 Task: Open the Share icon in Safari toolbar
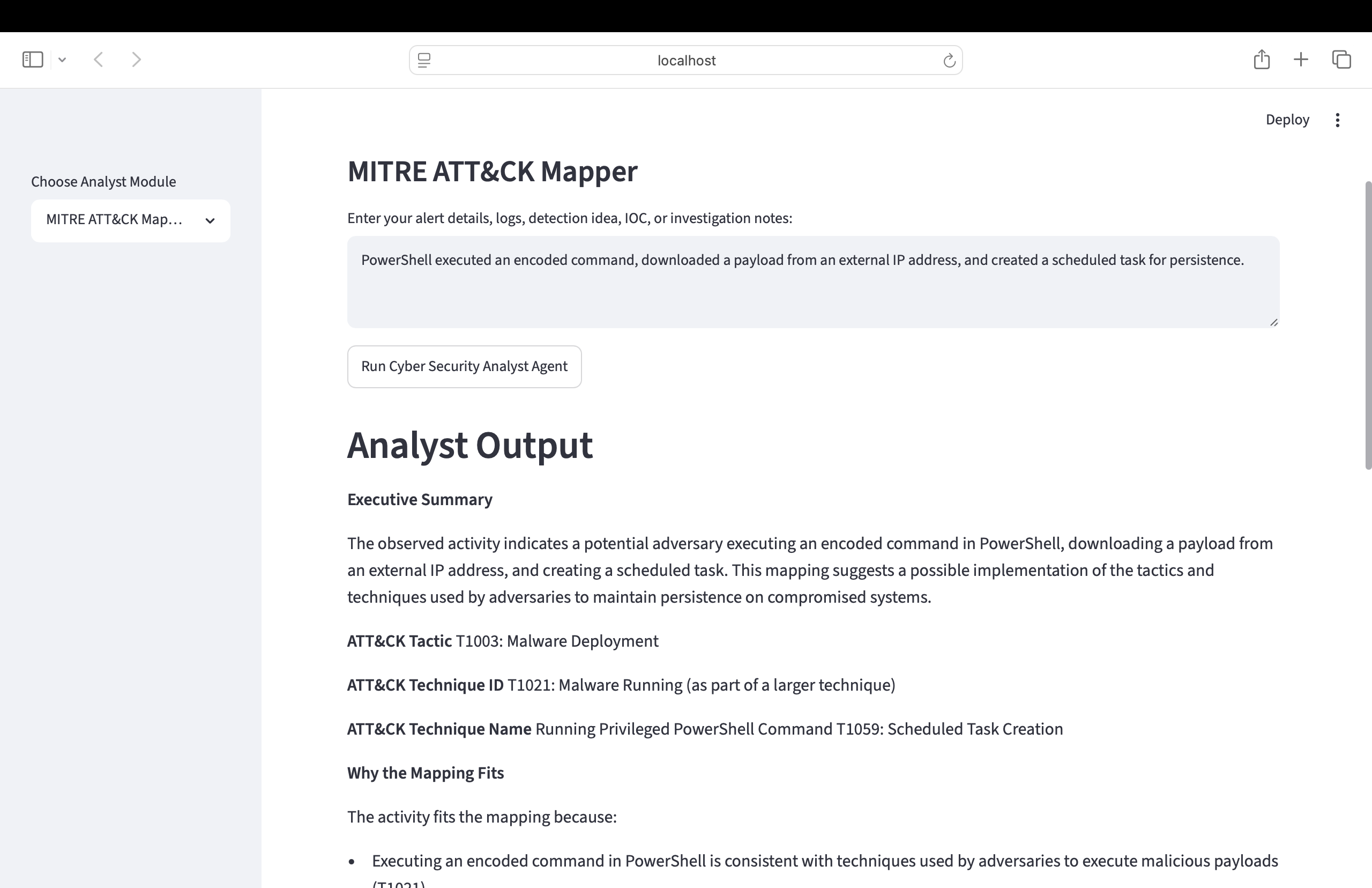click(x=1262, y=59)
